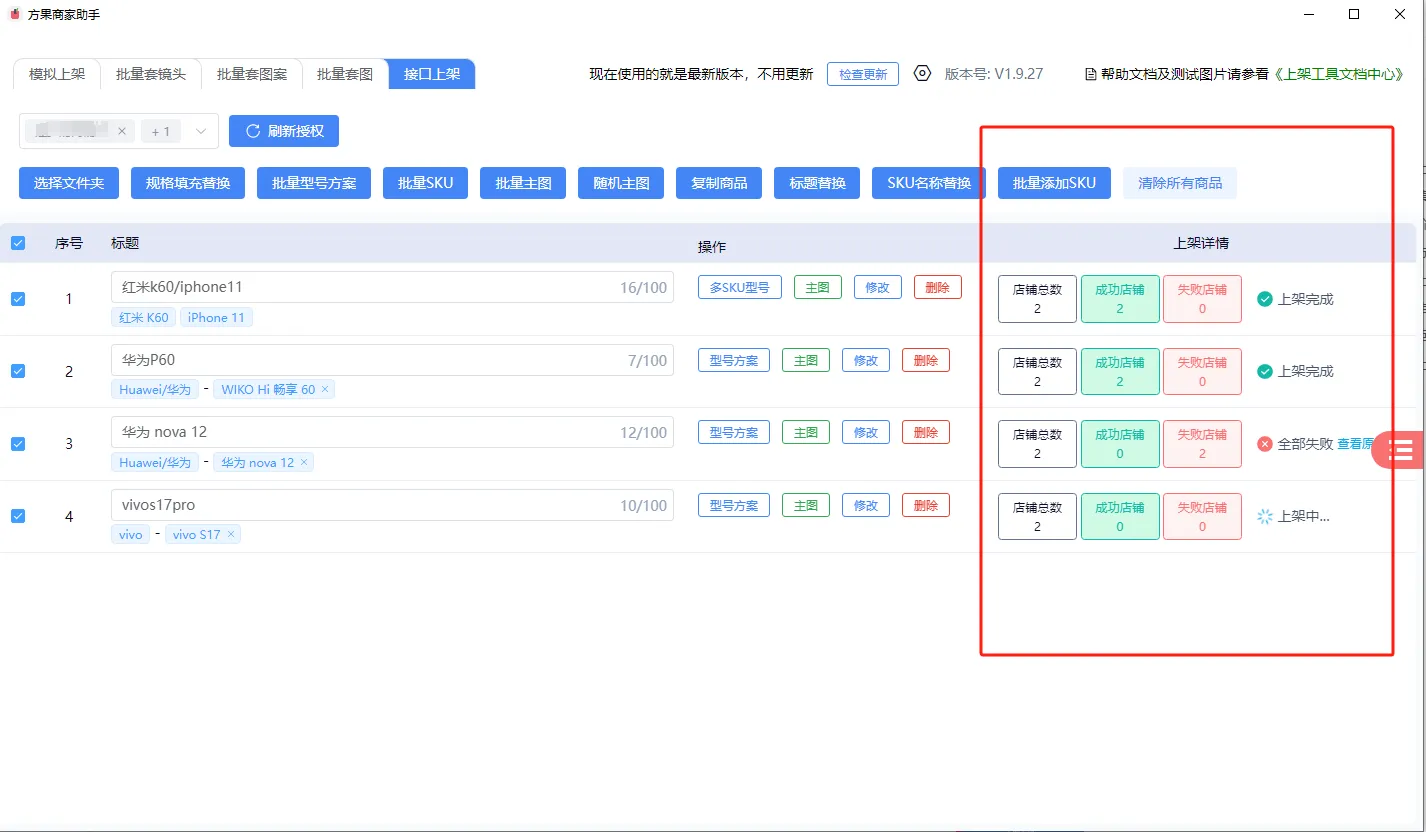Remove the vivo S17 tag
This screenshot has height=832, width=1426.
click(231, 535)
